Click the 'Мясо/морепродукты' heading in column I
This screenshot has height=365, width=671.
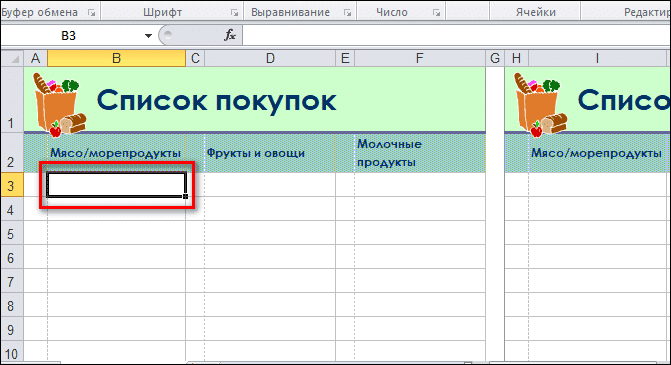[x=596, y=153]
